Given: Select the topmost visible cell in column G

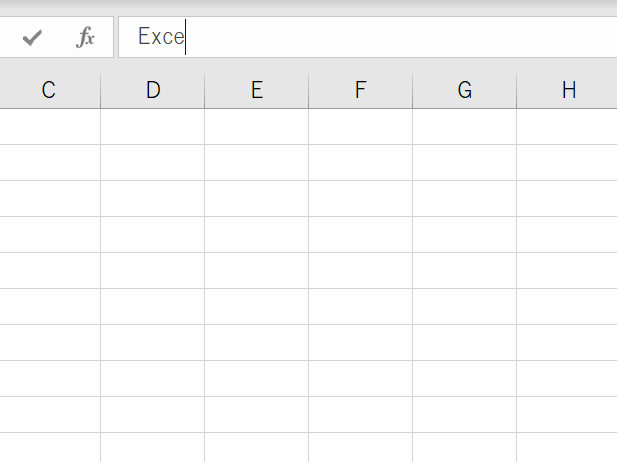Looking at the screenshot, I should click(465, 127).
